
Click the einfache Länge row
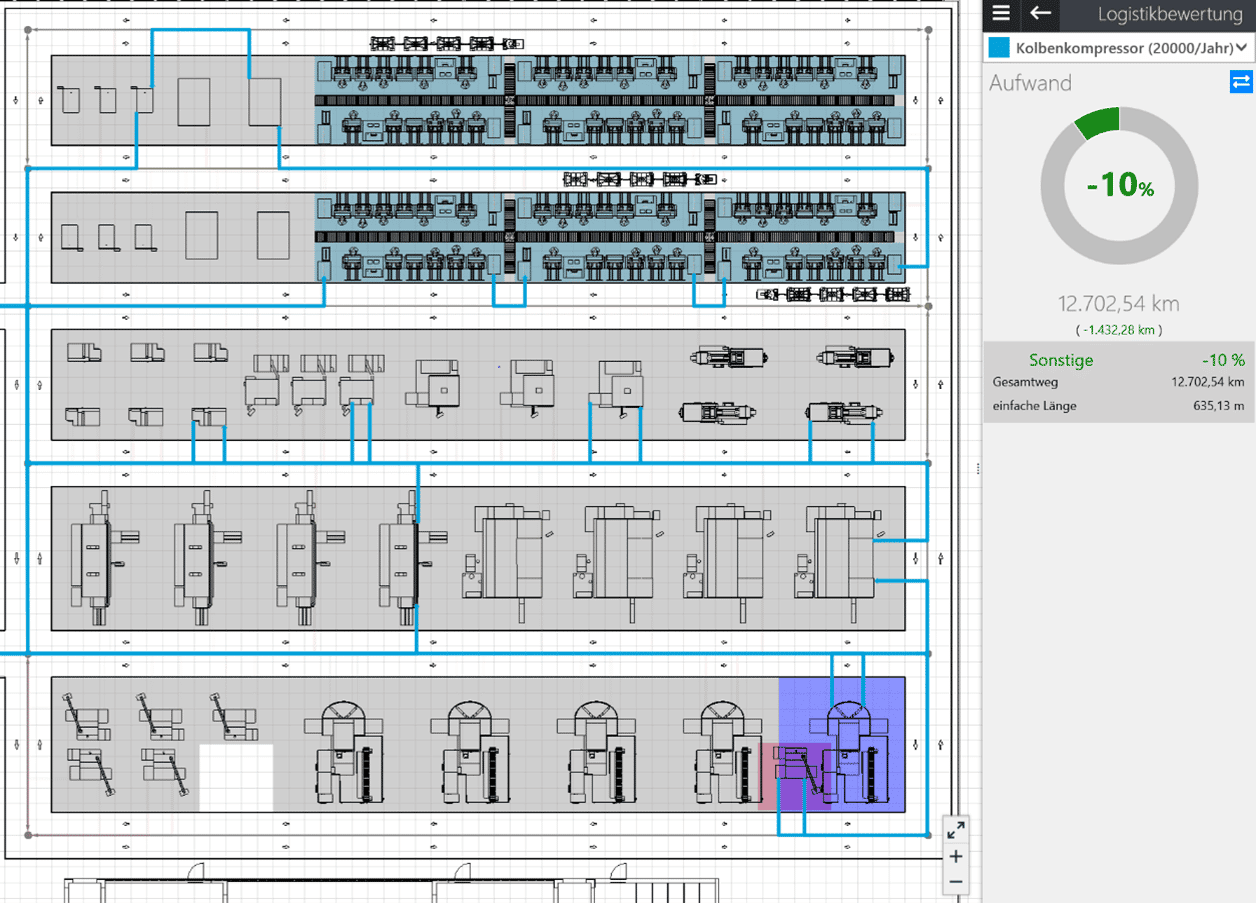point(1118,406)
